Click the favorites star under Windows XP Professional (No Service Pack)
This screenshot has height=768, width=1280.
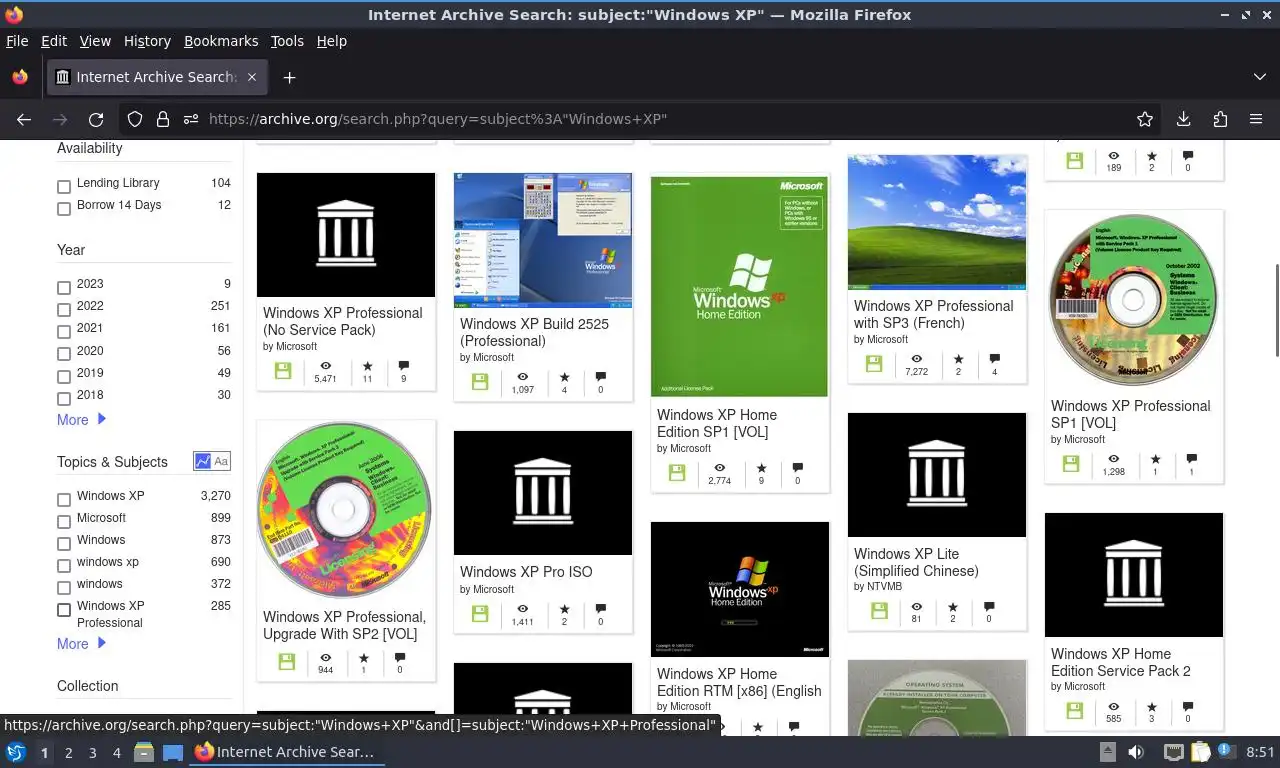367,366
